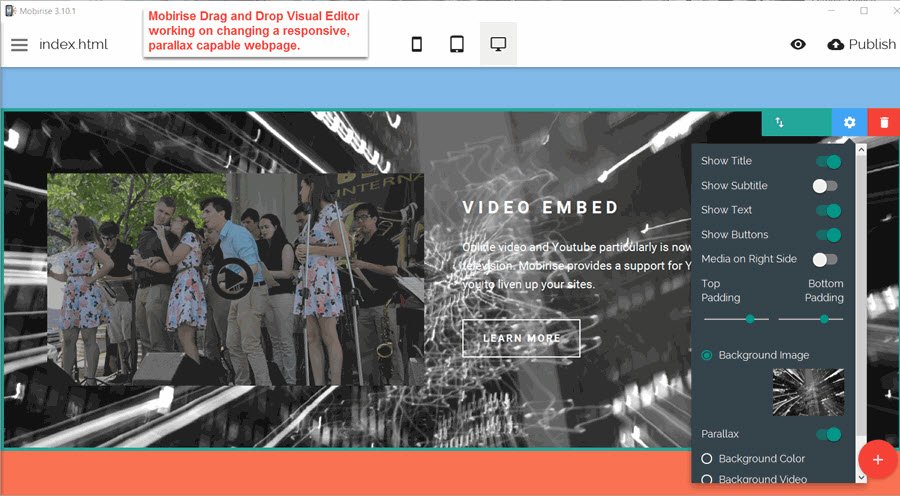Select Background Image radio option
This screenshot has width=900, height=496.
pos(707,355)
